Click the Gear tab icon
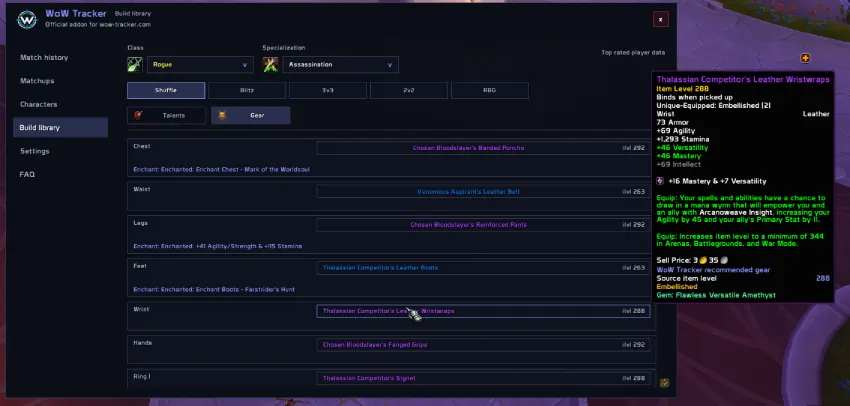The height and width of the screenshot is (406, 850). point(222,115)
